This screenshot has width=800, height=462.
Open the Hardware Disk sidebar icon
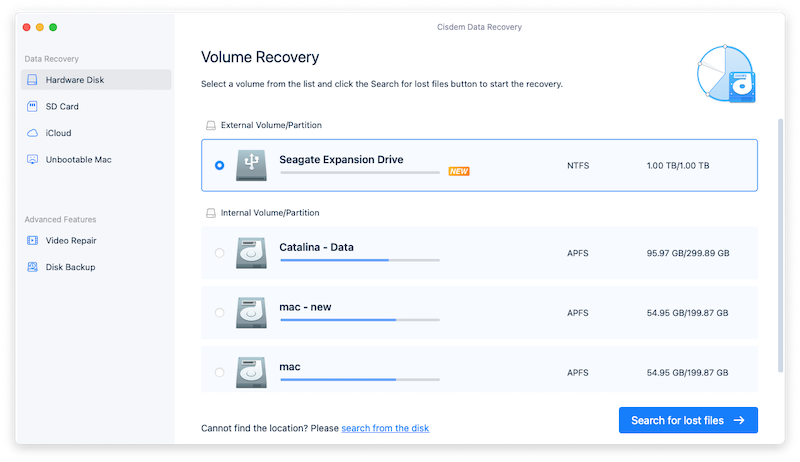click(x=32, y=80)
